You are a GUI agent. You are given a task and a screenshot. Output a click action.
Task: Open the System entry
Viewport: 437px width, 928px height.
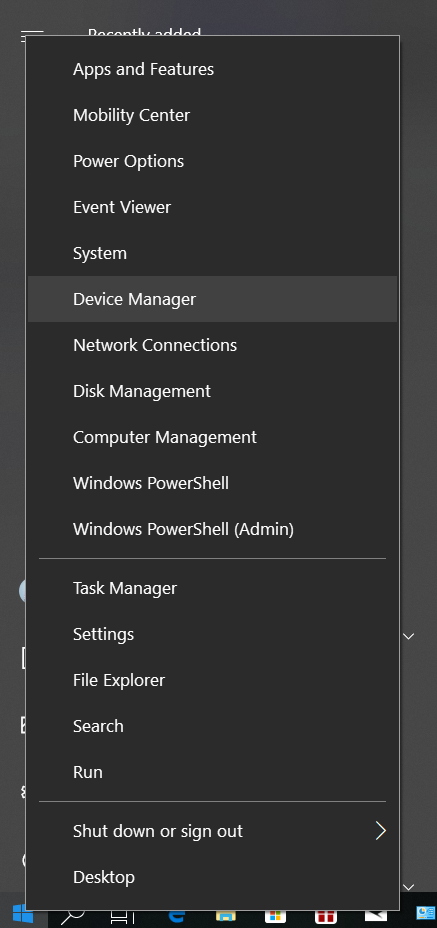tap(212, 253)
